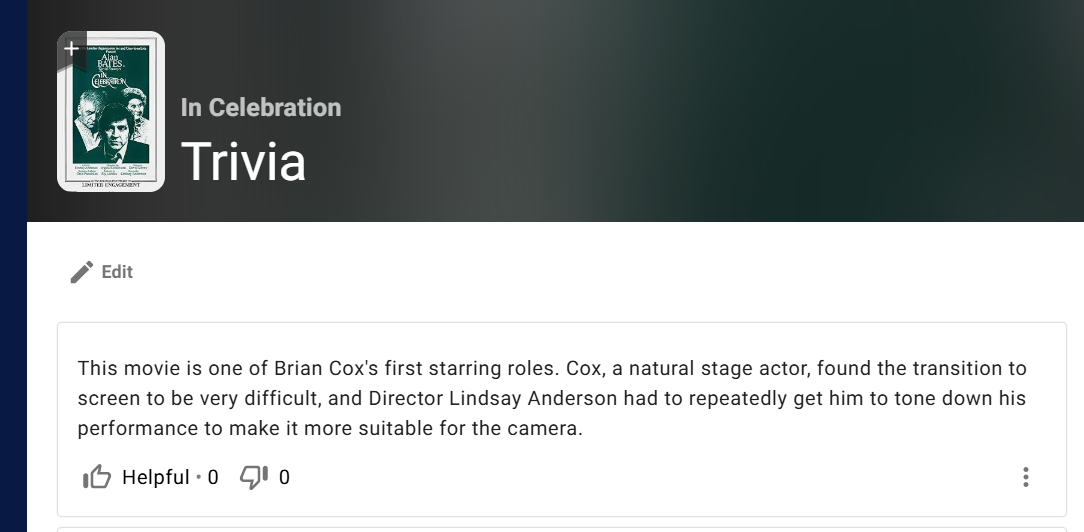Click the thumbs-down icon on the trivia
The width and height of the screenshot is (1084, 532).
254,477
